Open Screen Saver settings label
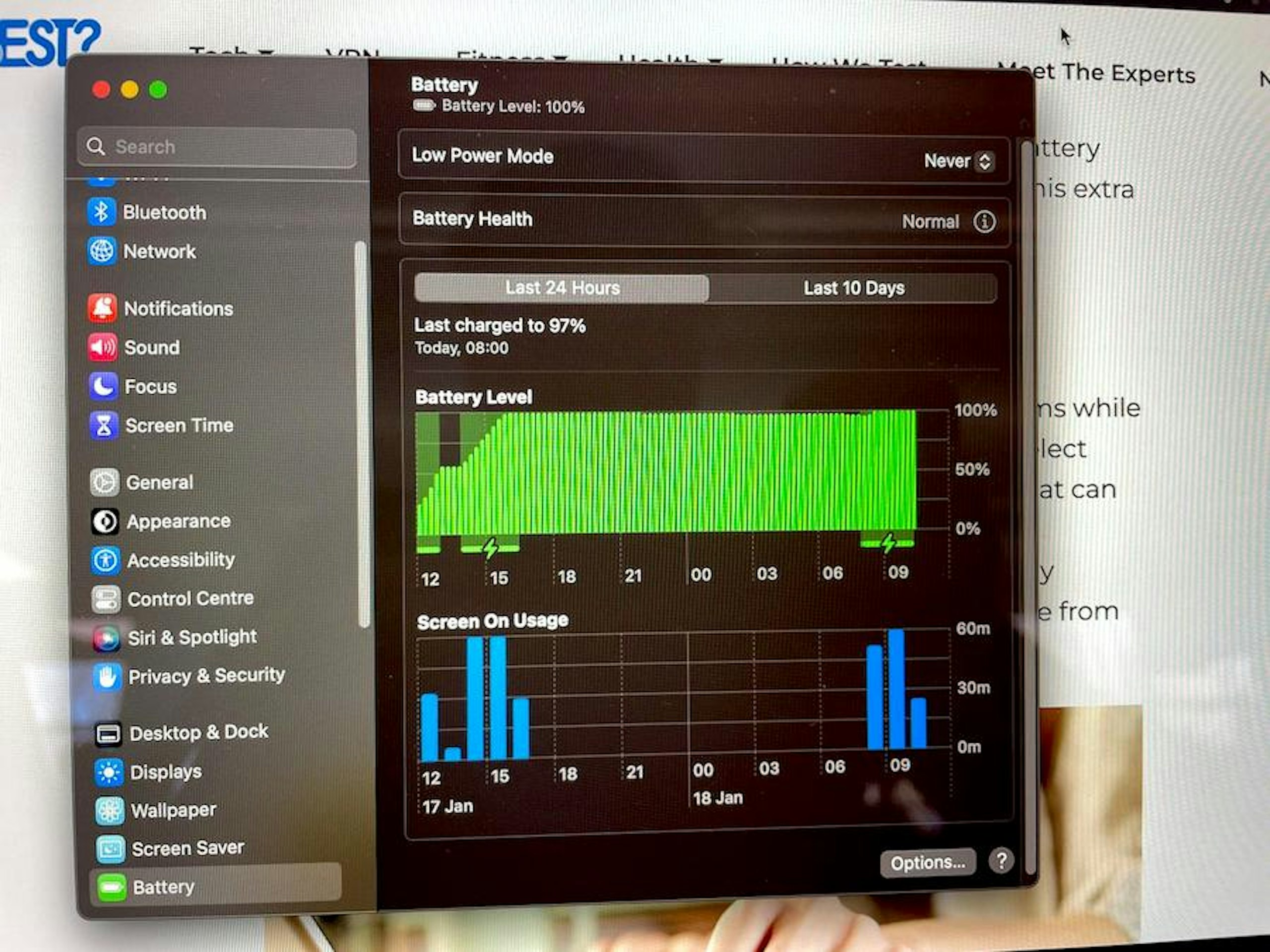This screenshot has height=952, width=1270. [x=188, y=848]
